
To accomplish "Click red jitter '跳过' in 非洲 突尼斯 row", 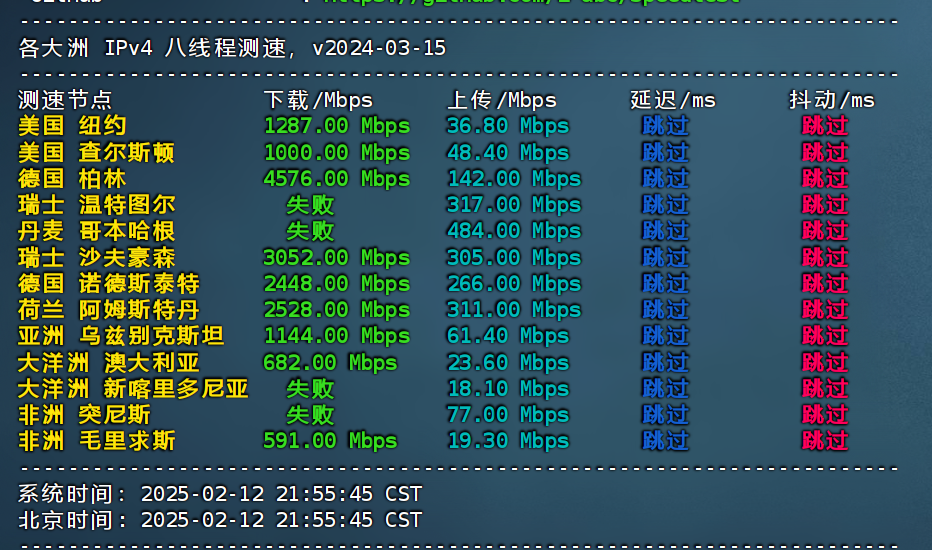I will (824, 414).
